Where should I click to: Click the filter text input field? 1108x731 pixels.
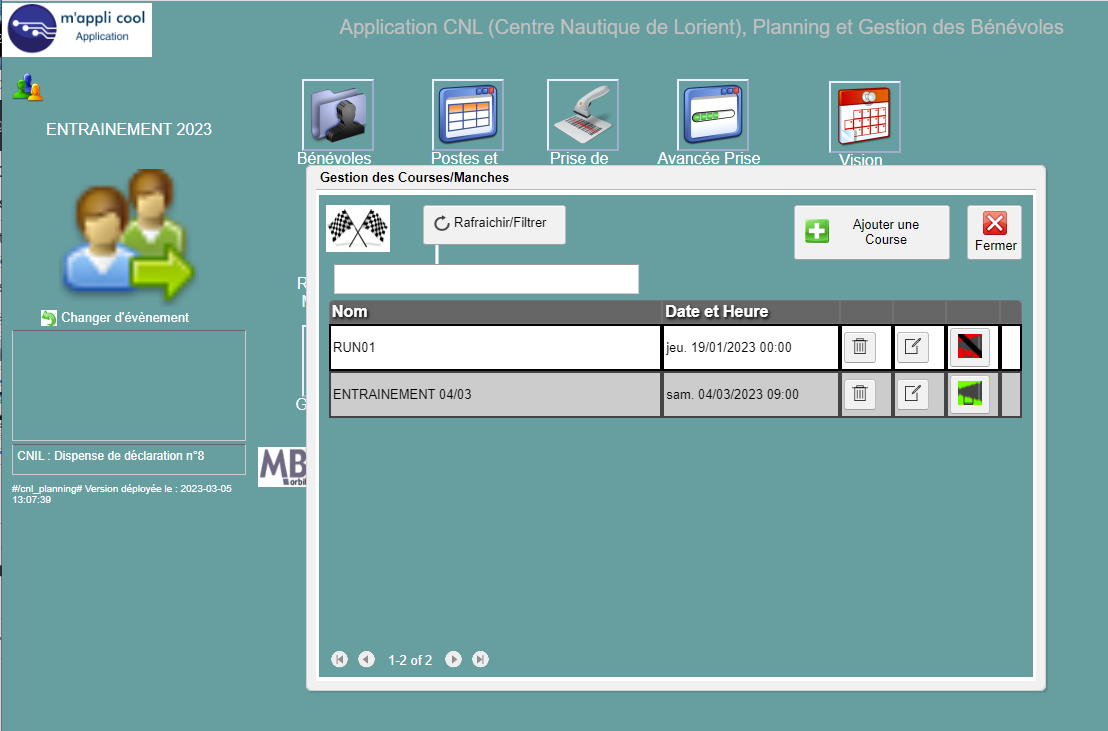[486, 279]
